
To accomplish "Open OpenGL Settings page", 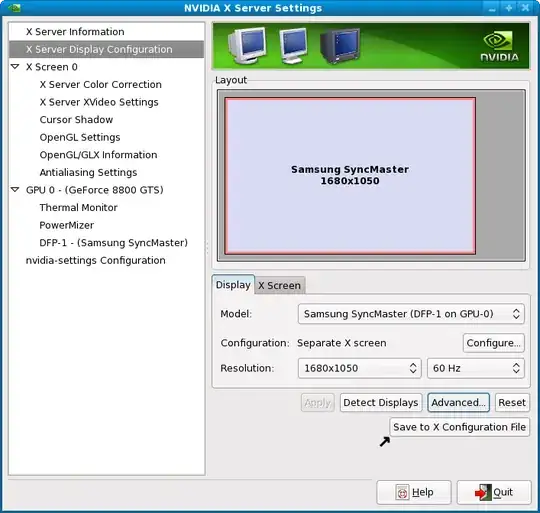I will coord(80,137).
